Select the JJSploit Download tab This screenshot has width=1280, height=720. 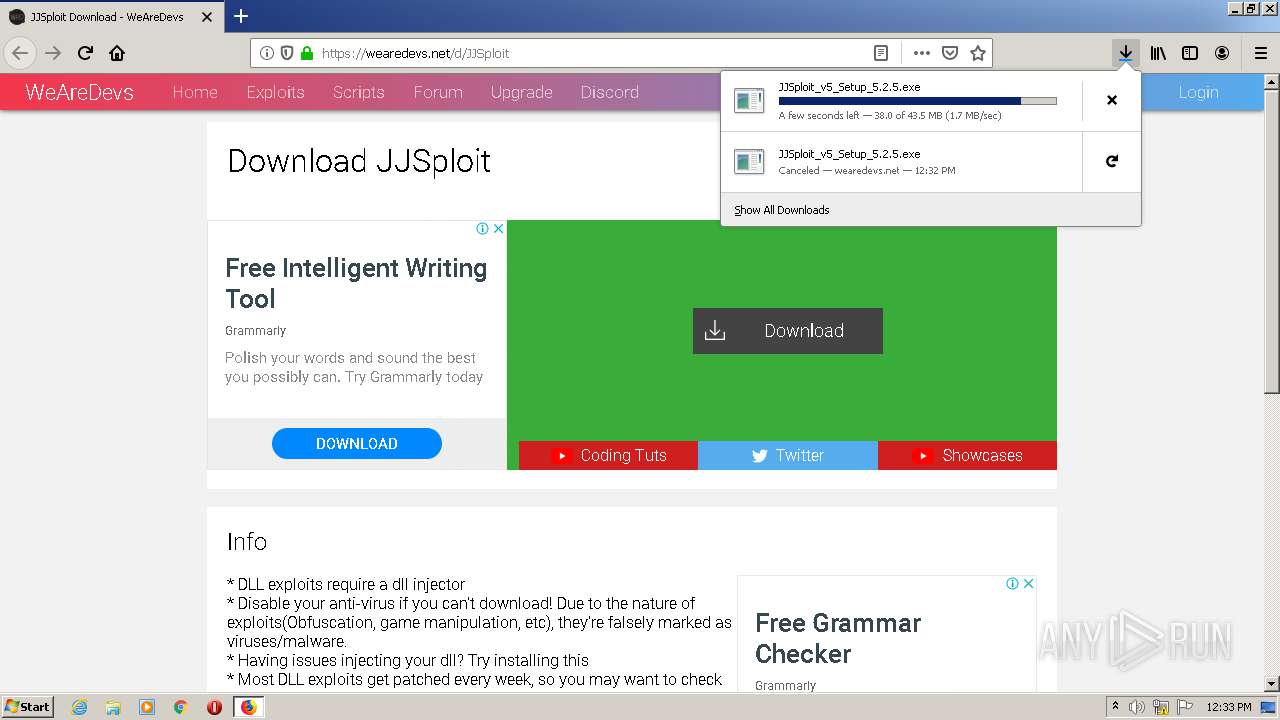click(x=110, y=16)
